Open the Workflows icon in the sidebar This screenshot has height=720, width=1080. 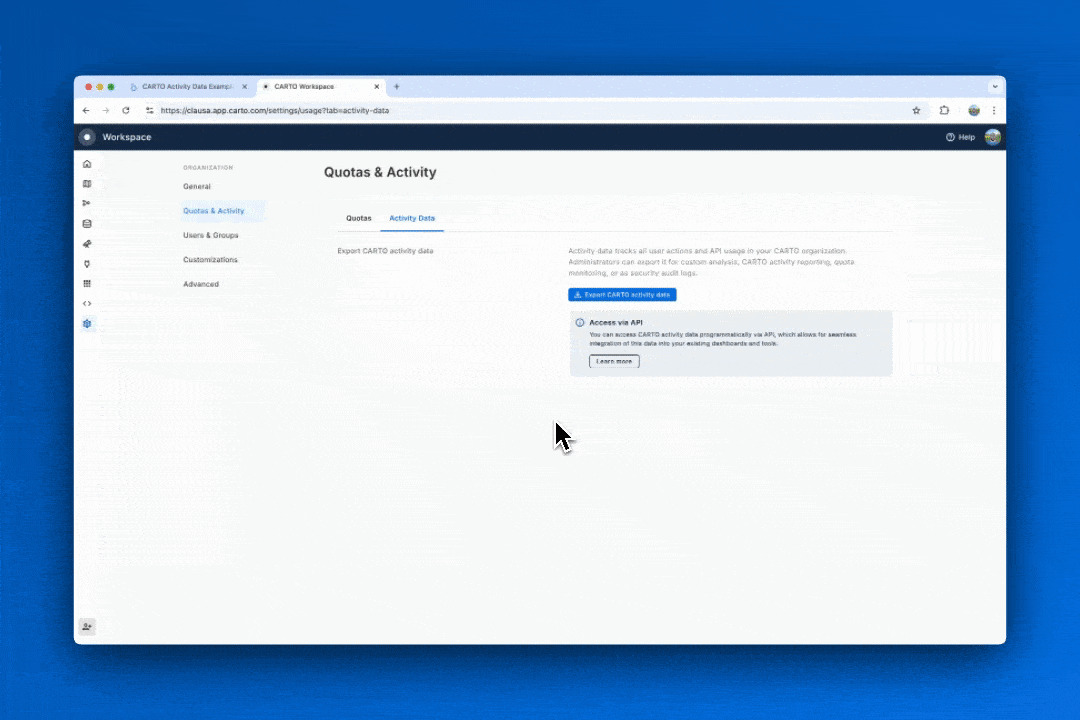(87, 204)
